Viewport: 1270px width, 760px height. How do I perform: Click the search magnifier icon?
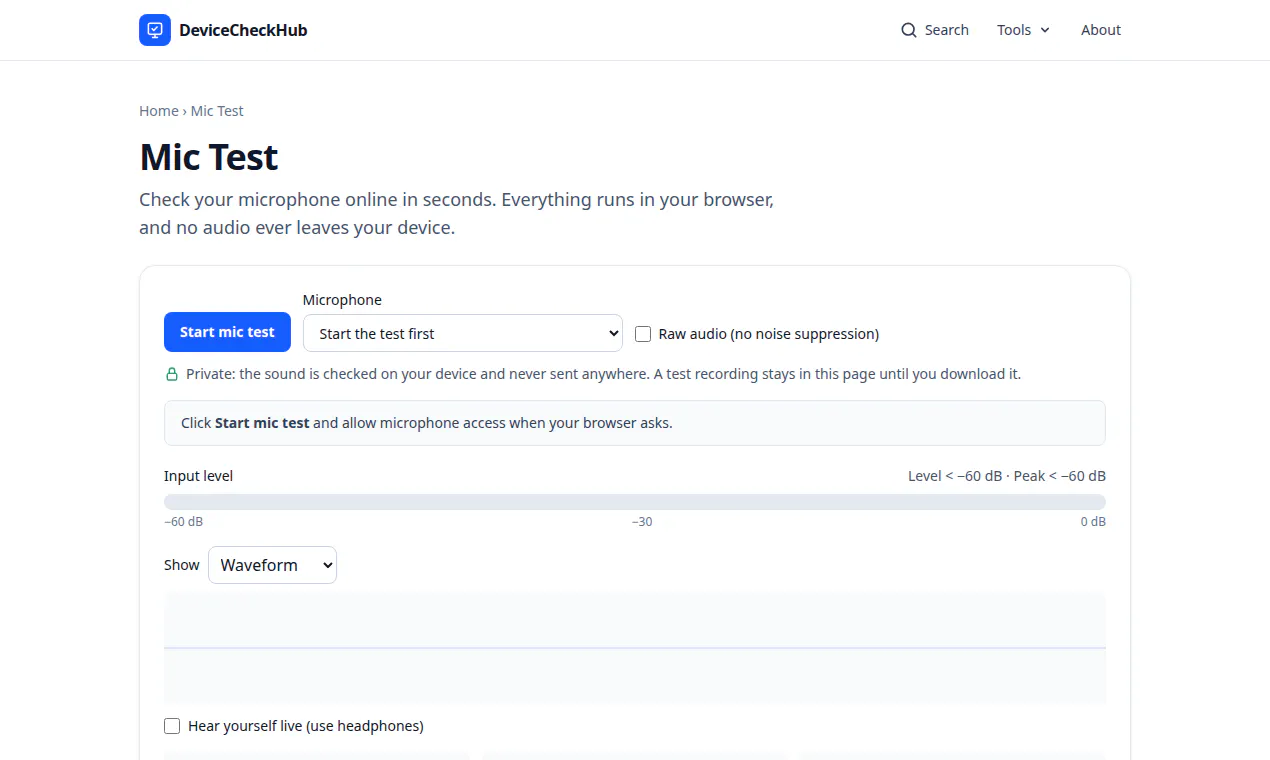[909, 30]
